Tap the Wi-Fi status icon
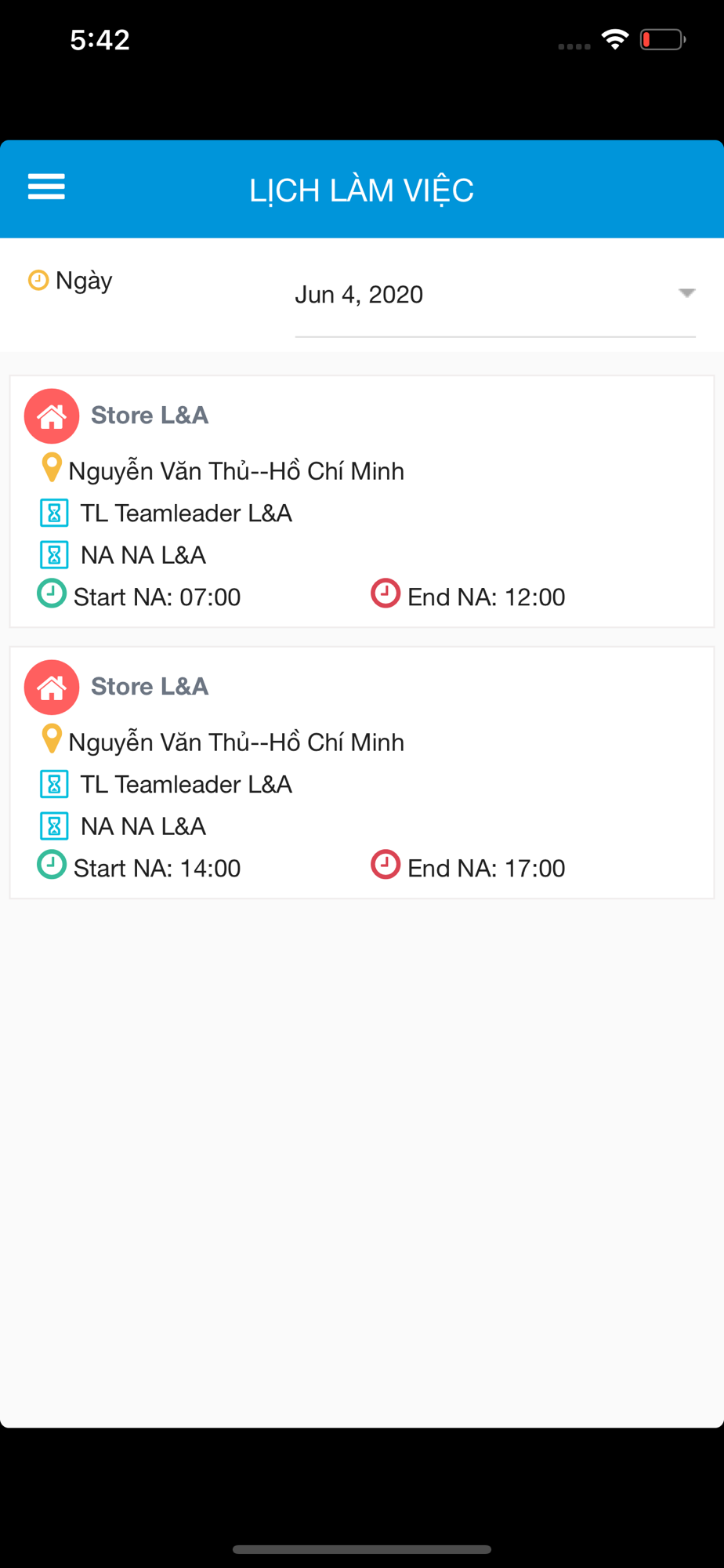The image size is (724, 1568). [x=616, y=39]
